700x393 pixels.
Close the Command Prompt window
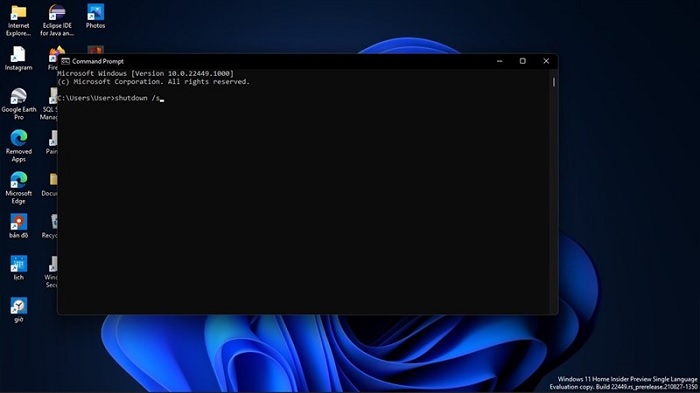[546, 61]
